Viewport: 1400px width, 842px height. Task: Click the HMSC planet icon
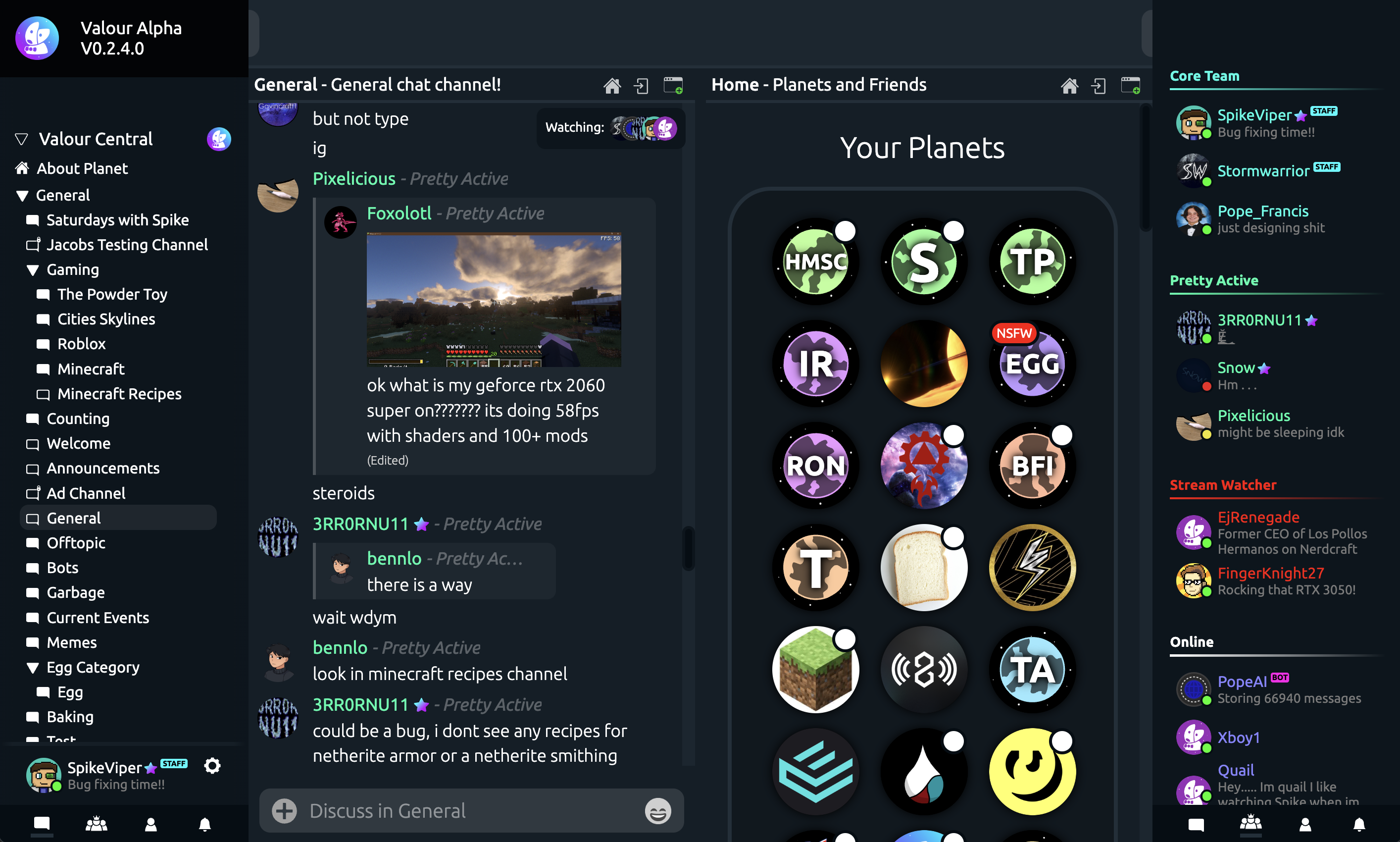point(816,262)
